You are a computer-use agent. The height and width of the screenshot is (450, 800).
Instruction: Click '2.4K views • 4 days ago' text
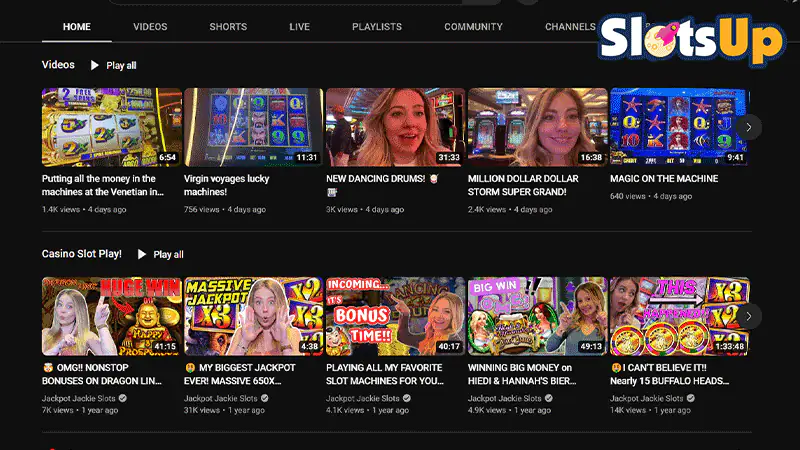coord(510,209)
